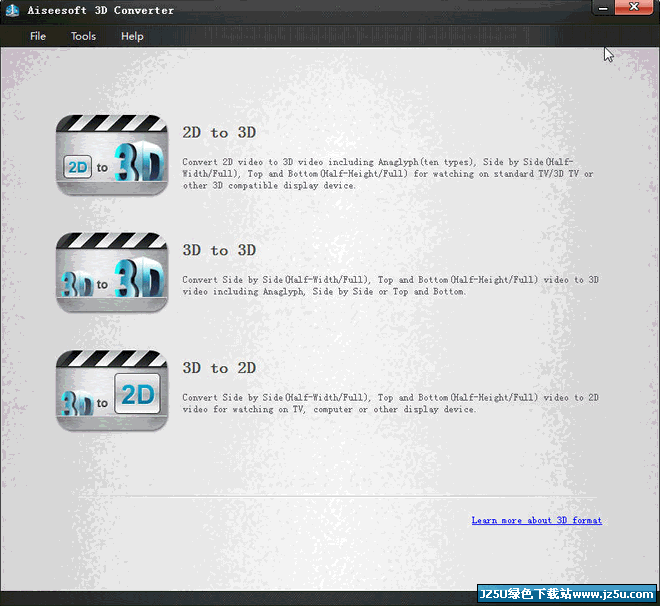Open the 2D to 3D clapperboard icon

(112, 155)
